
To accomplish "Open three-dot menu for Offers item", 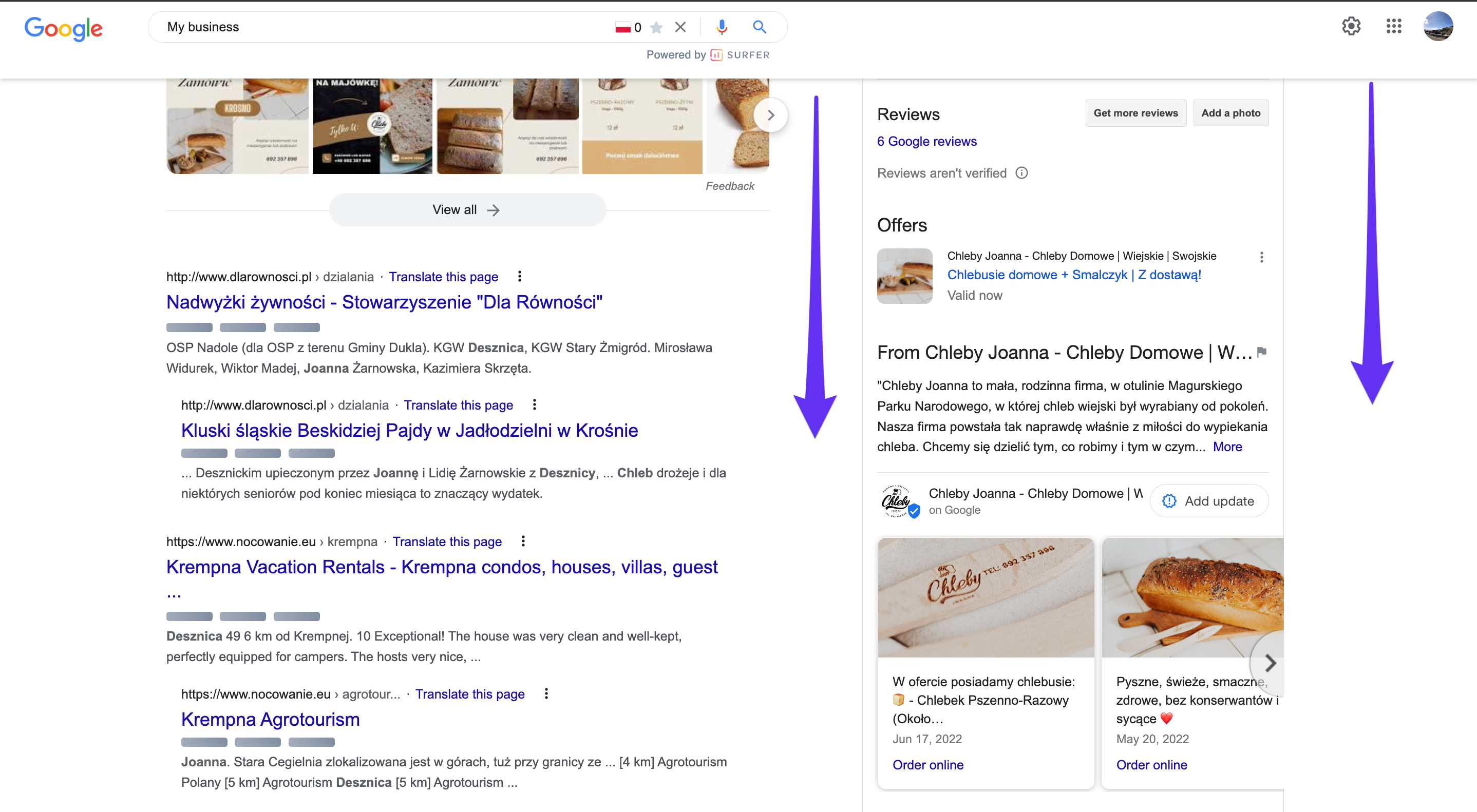I will (x=1261, y=257).
